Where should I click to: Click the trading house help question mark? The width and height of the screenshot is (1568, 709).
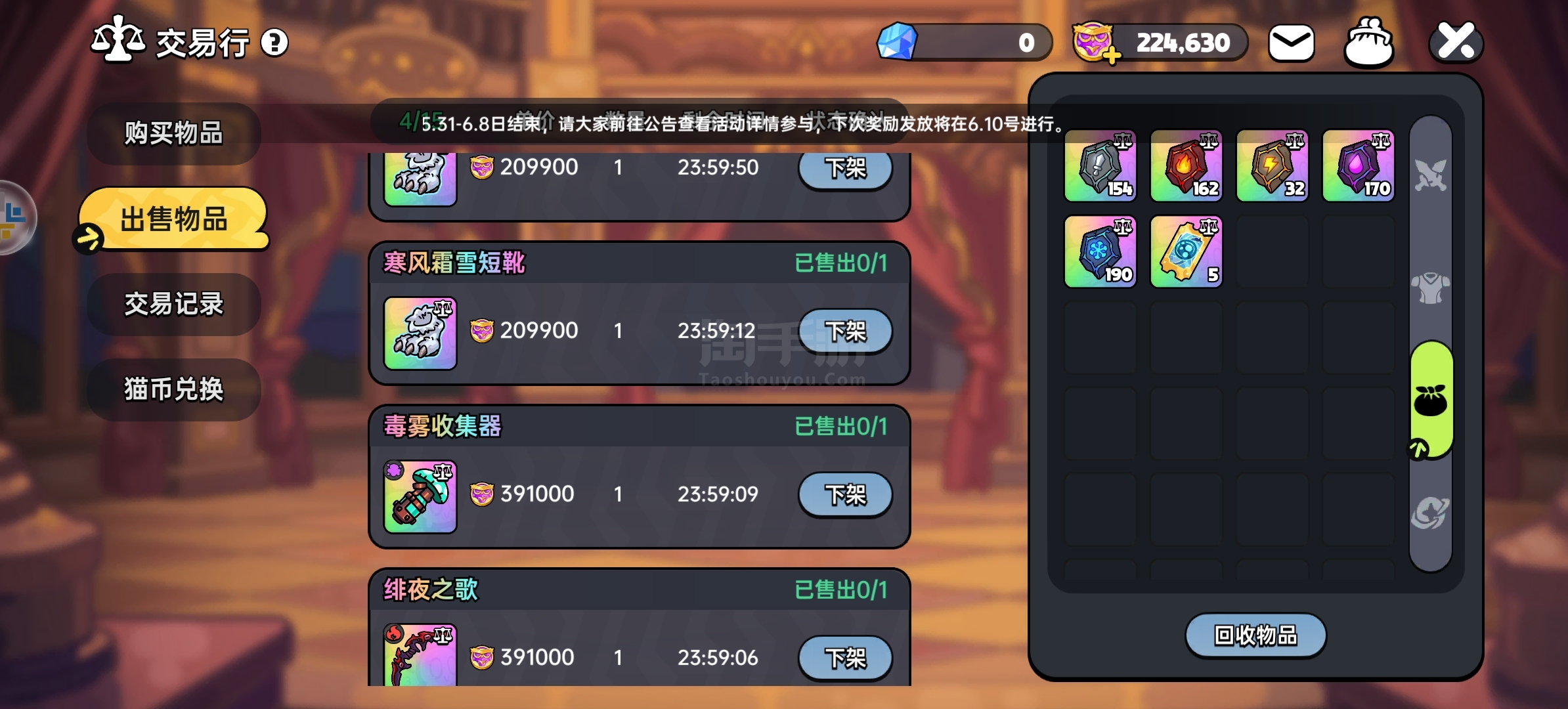[274, 43]
